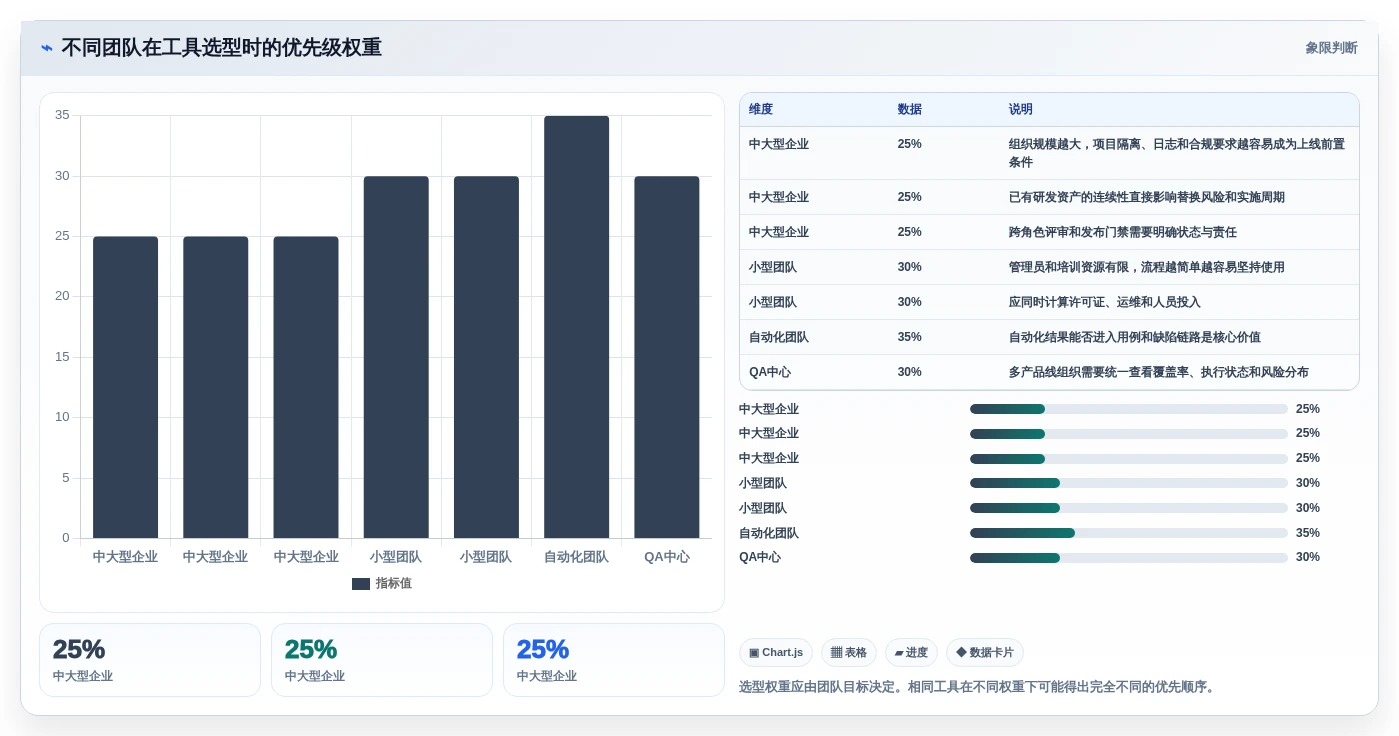Image resolution: width=1399 pixels, height=736 pixels.
Task: Click the y-axis tick label 10
Action: click(x=63, y=418)
